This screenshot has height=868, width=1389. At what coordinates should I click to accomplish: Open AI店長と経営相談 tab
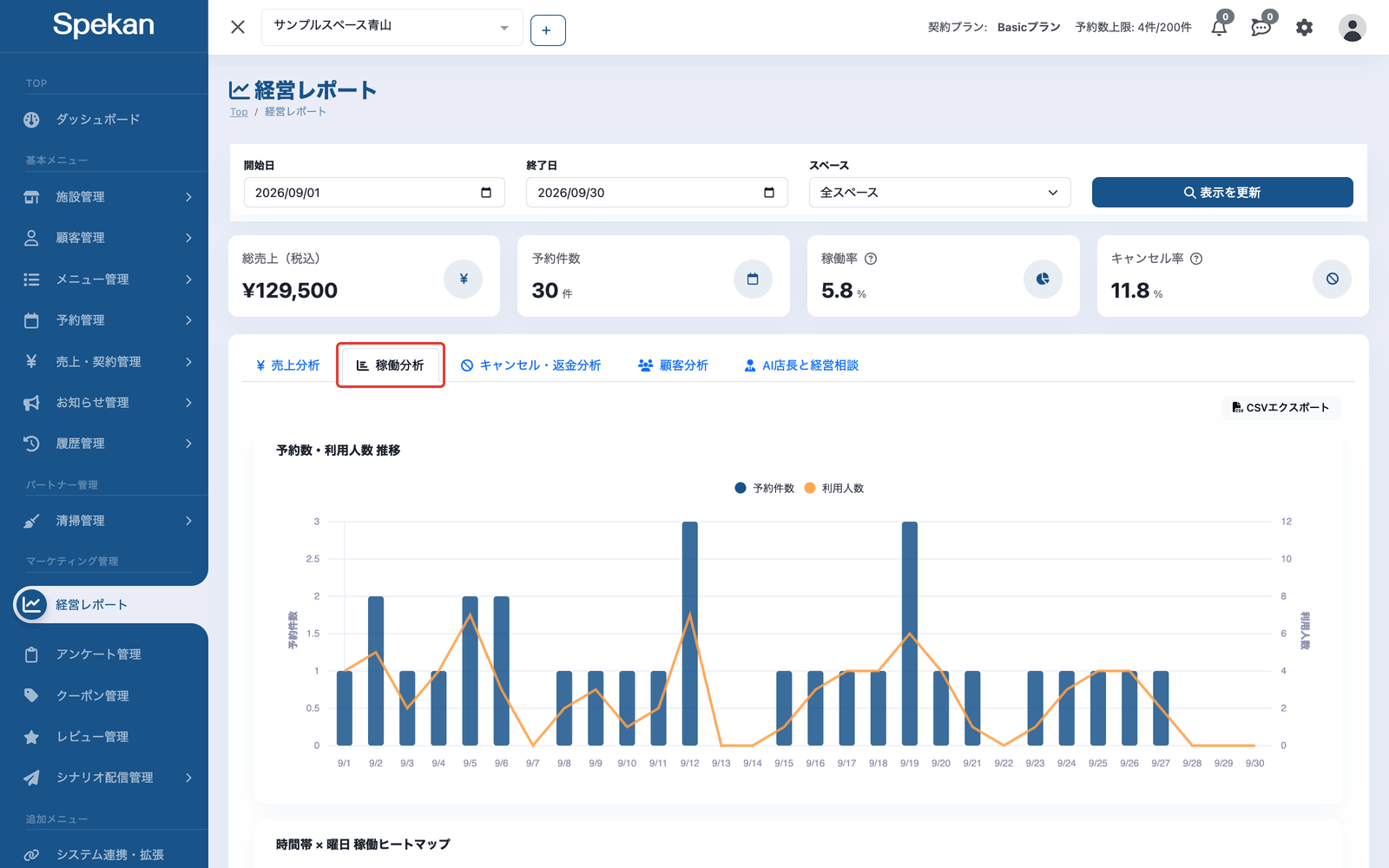coord(801,365)
